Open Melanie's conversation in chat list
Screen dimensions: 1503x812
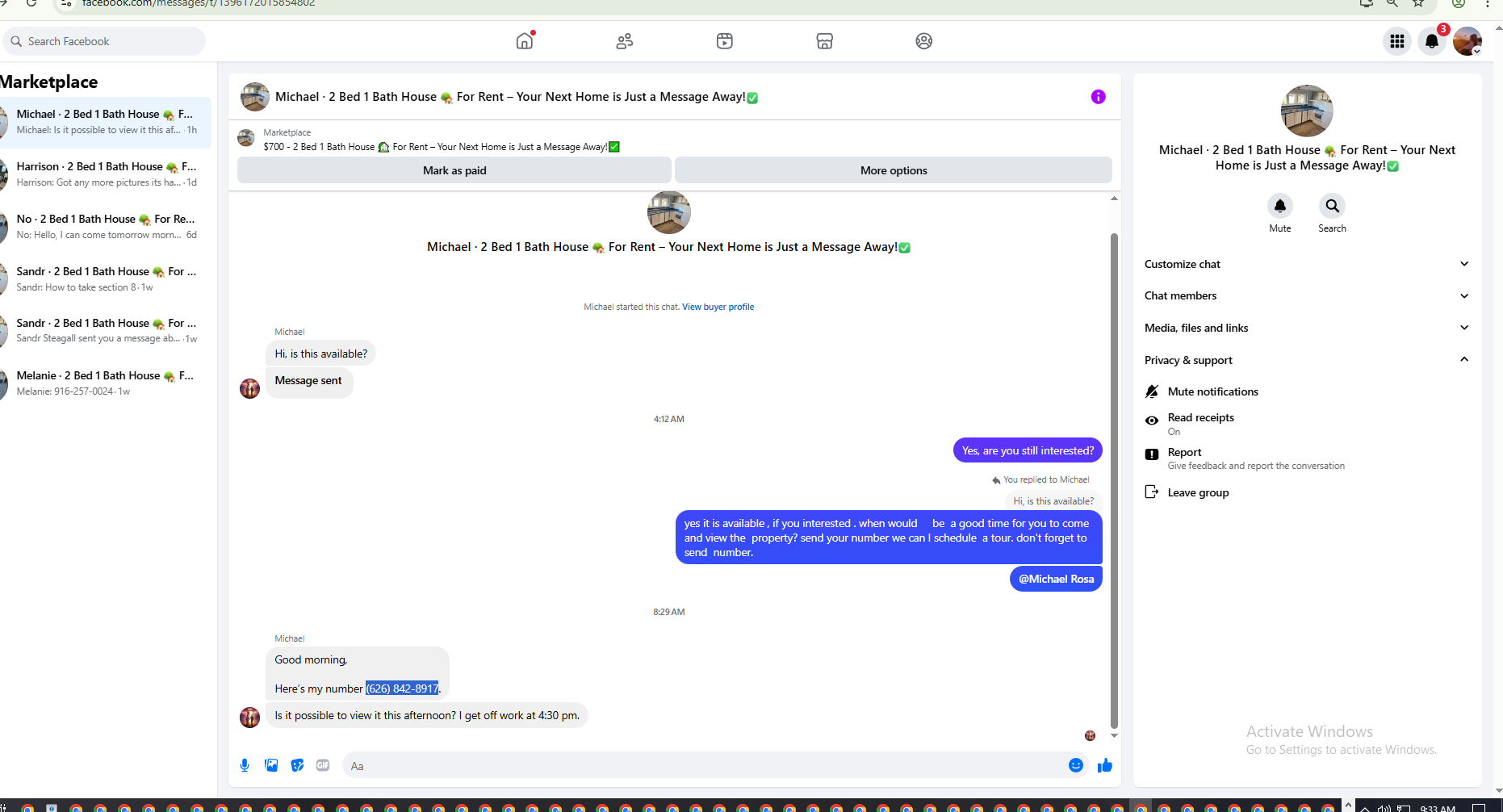click(105, 383)
